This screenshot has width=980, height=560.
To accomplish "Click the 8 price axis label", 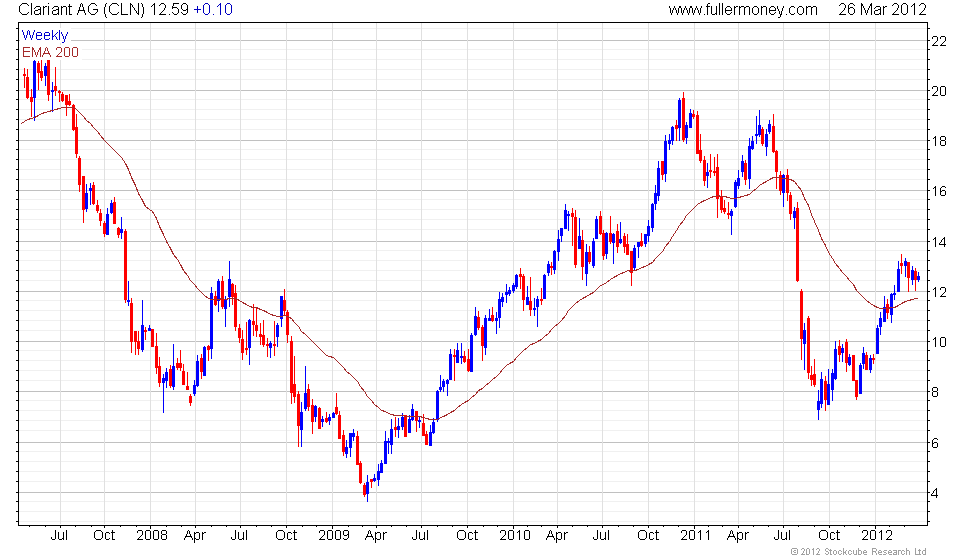I will (x=935, y=392).
